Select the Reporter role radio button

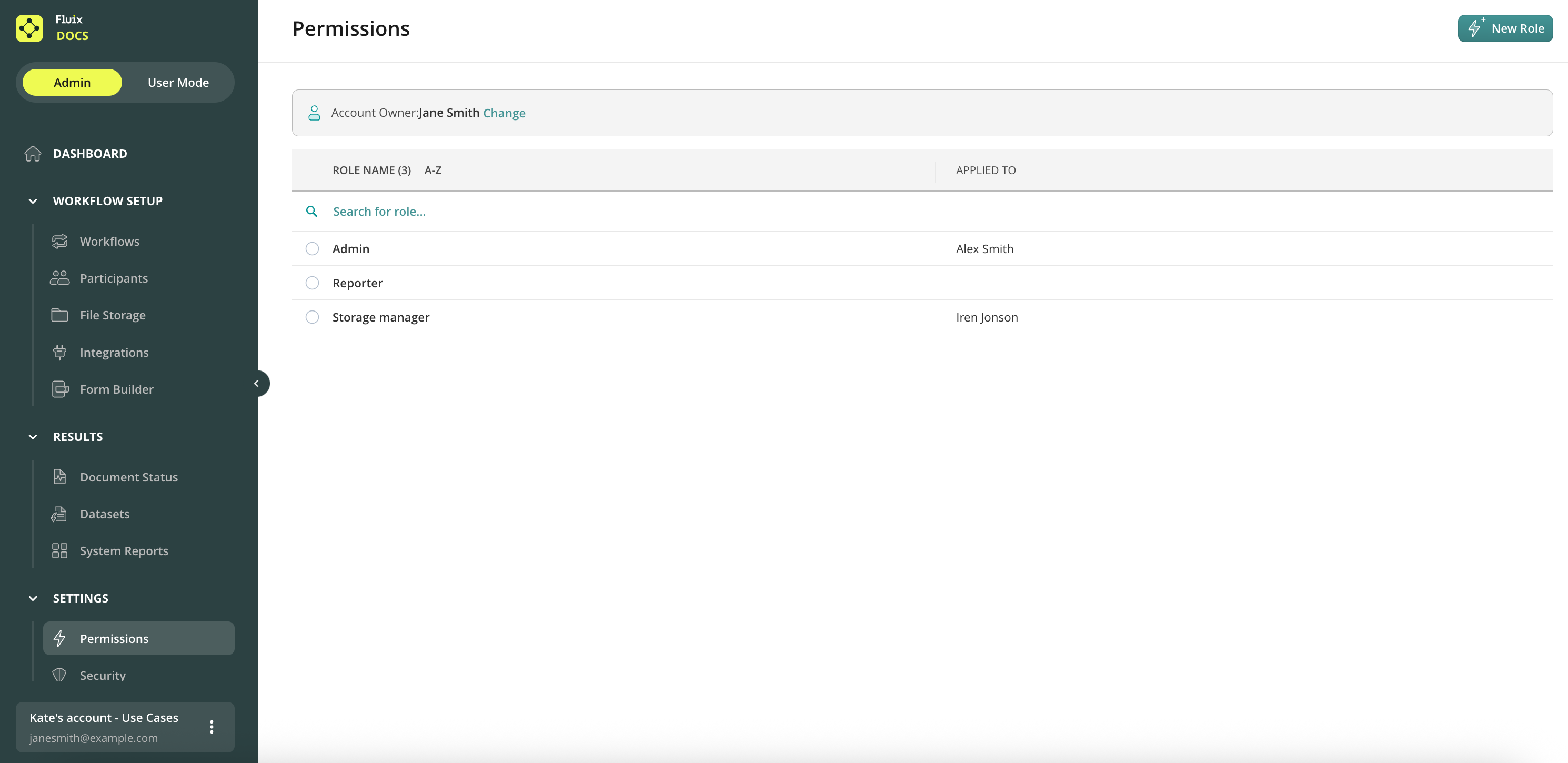(x=312, y=283)
